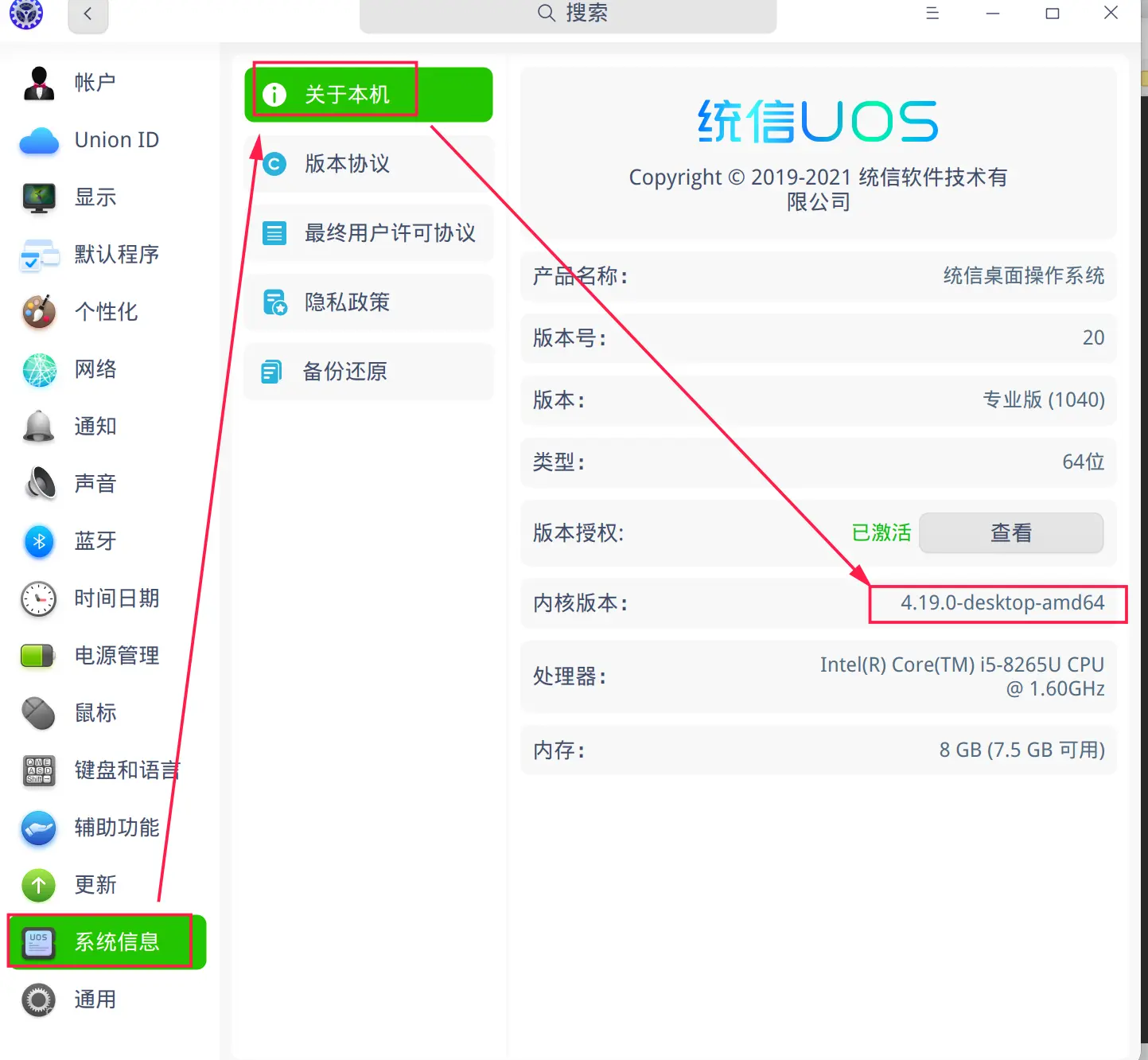
Task: Click the control center app logo
Action: 25,14
